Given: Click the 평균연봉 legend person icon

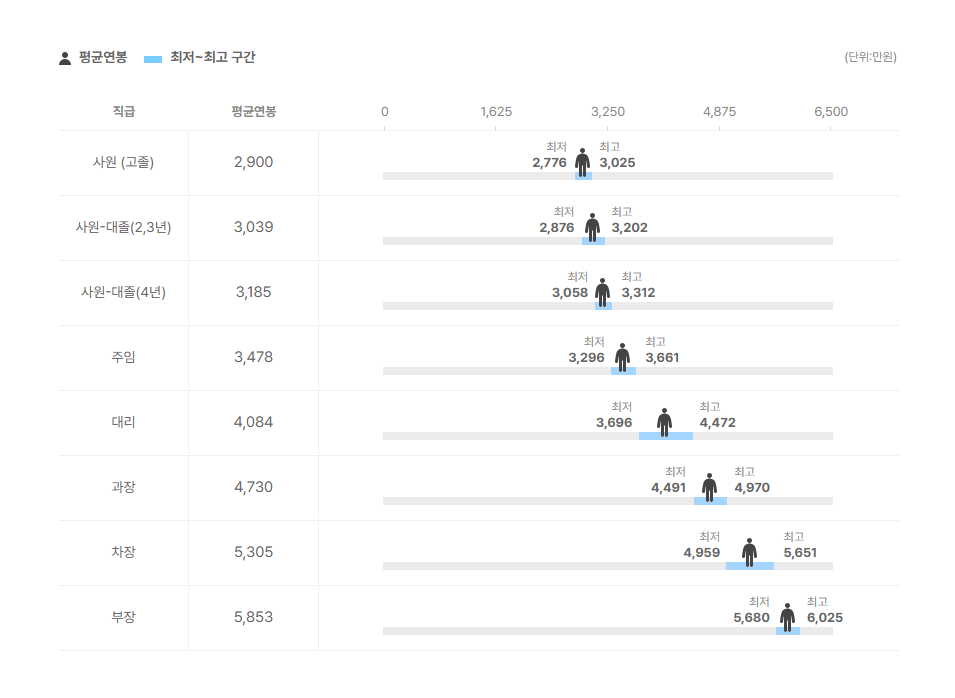Looking at the screenshot, I should 65,58.
